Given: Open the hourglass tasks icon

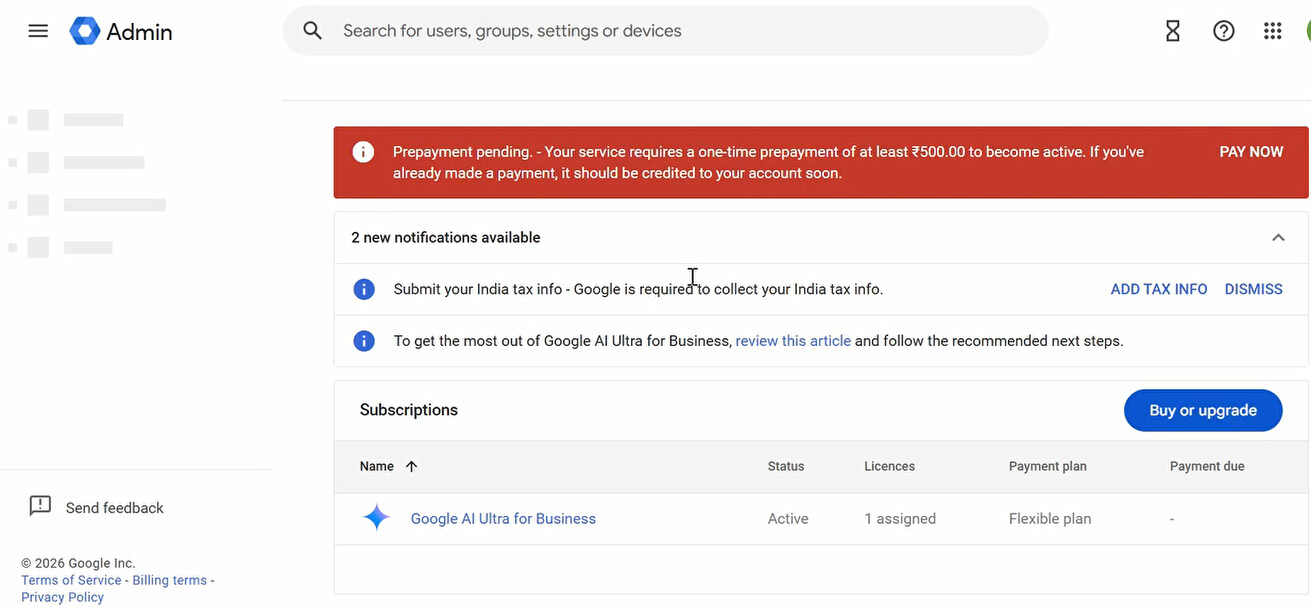Looking at the screenshot, I should coord(1173,31).
